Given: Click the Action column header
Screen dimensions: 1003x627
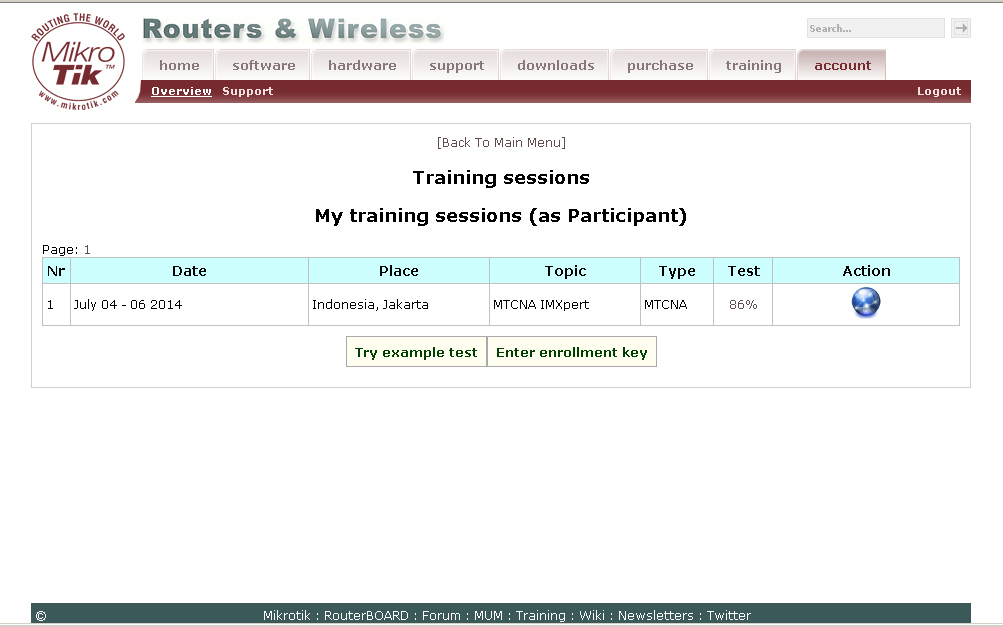Looking at the screenshot, I should pyautogui.click(x=866, y=271).
